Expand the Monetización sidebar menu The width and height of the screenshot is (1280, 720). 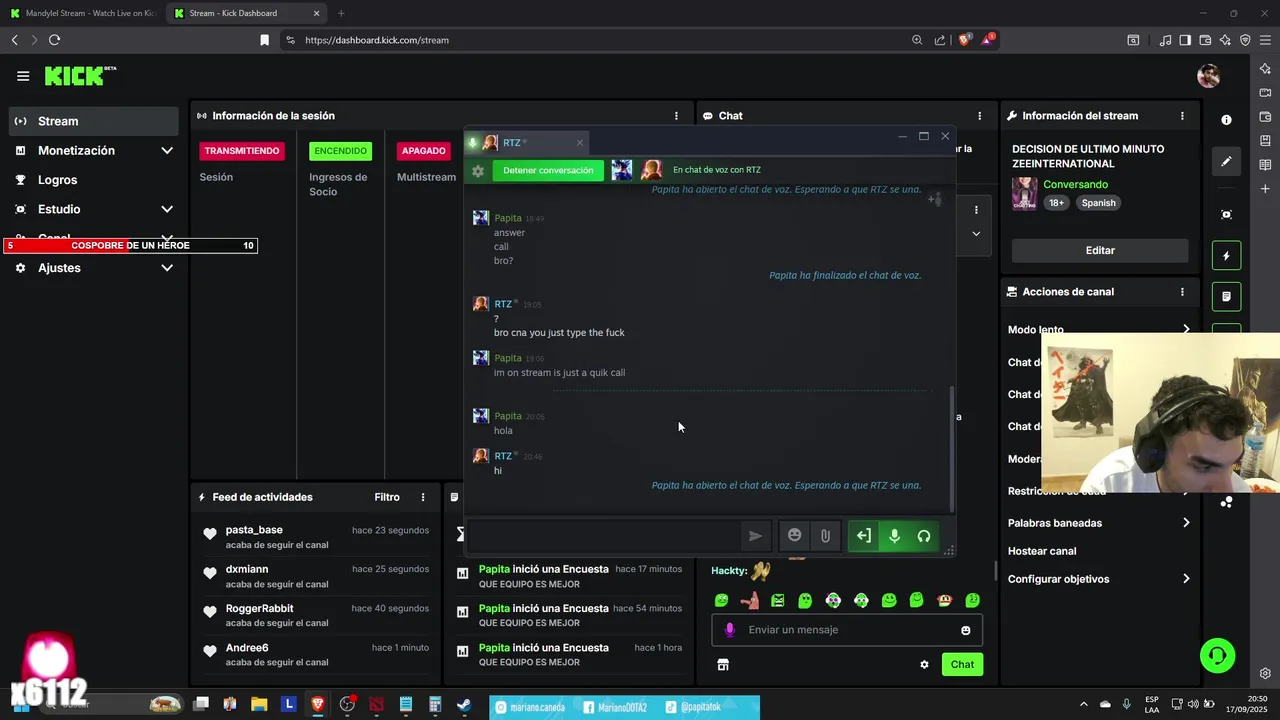pyautogui.click(x=167, y=151)
